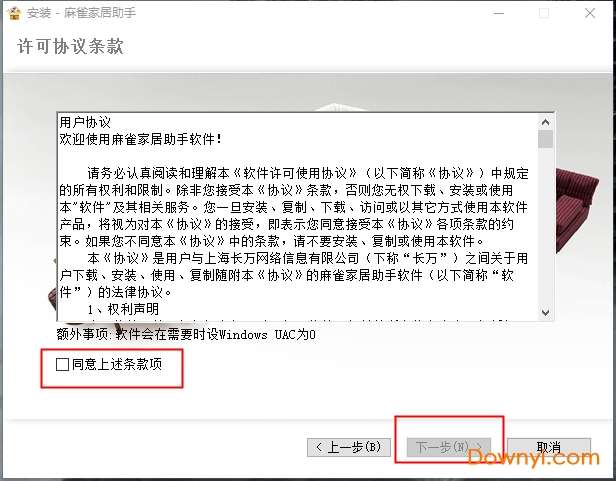Close the 麻雀家居助手 installer window

tap(590, 13)
